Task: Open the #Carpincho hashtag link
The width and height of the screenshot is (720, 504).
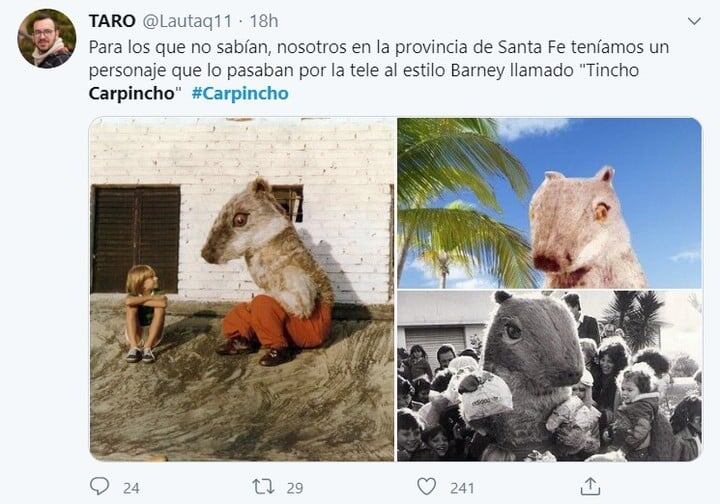Action: point(240,93)
